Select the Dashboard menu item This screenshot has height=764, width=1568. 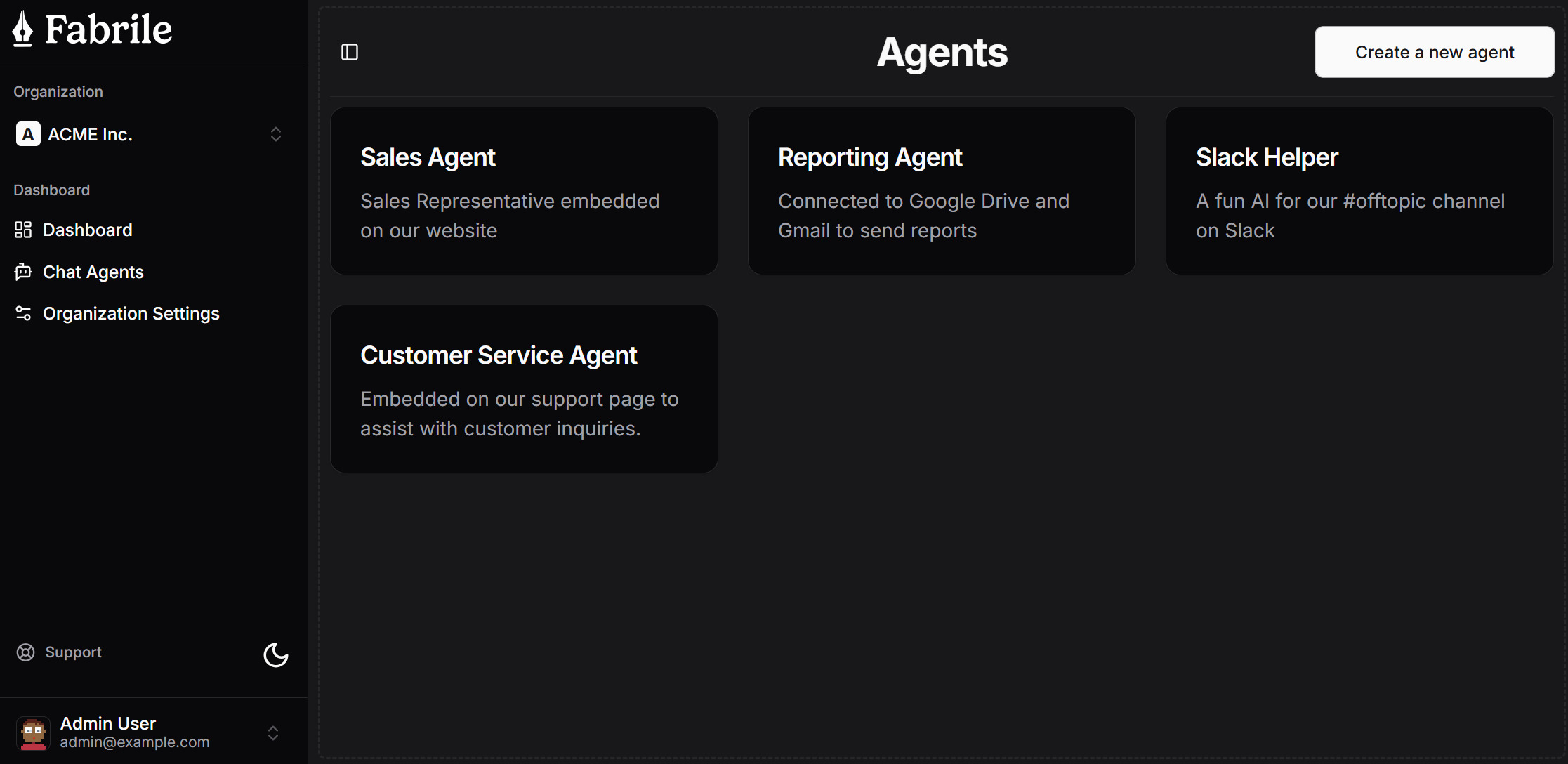coord(87,229)
